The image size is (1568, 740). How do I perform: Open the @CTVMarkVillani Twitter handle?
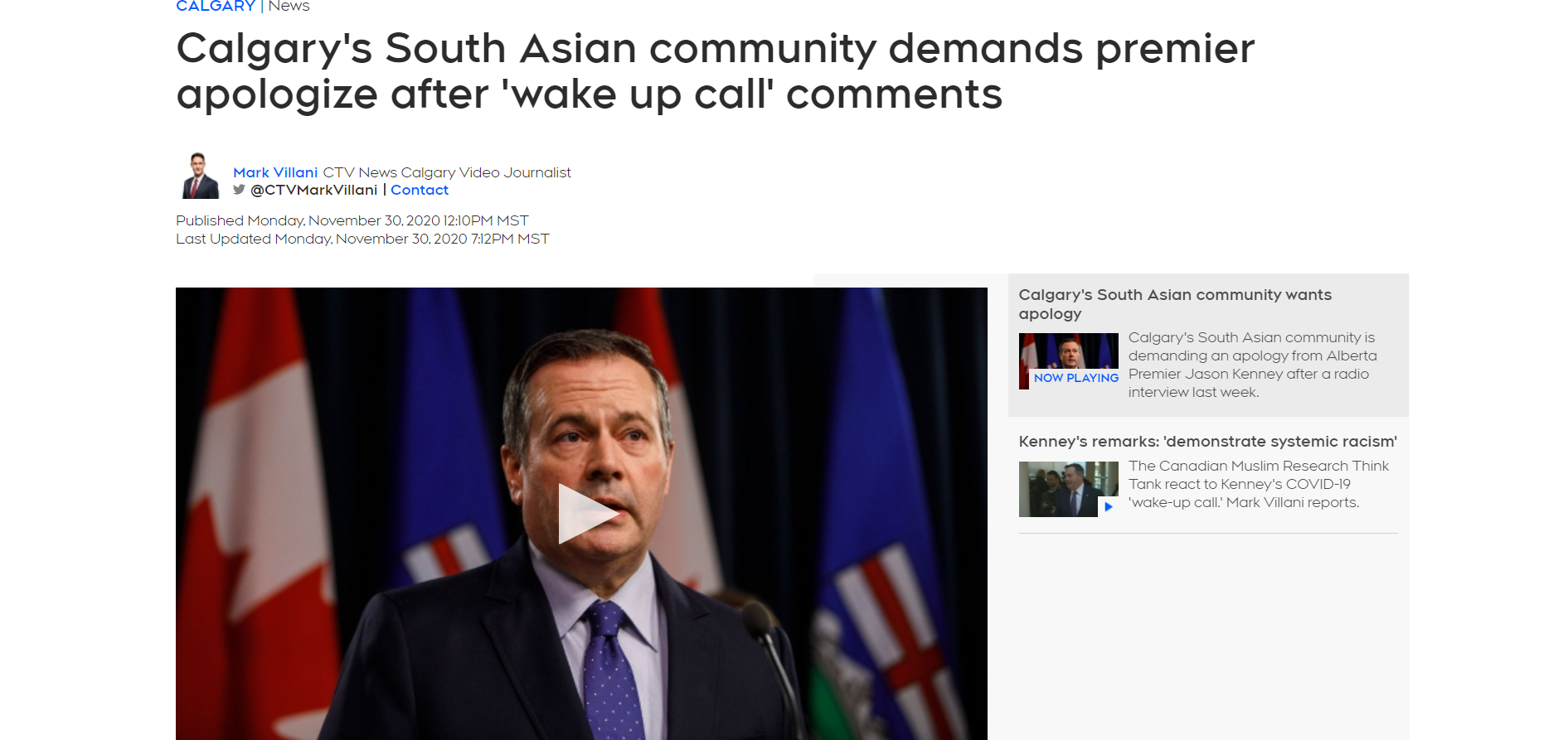[313, 190]
